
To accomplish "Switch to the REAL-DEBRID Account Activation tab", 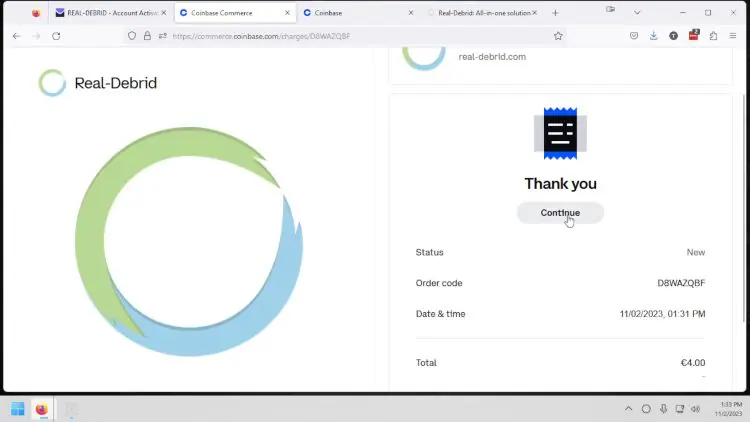I will coord(111,13).
